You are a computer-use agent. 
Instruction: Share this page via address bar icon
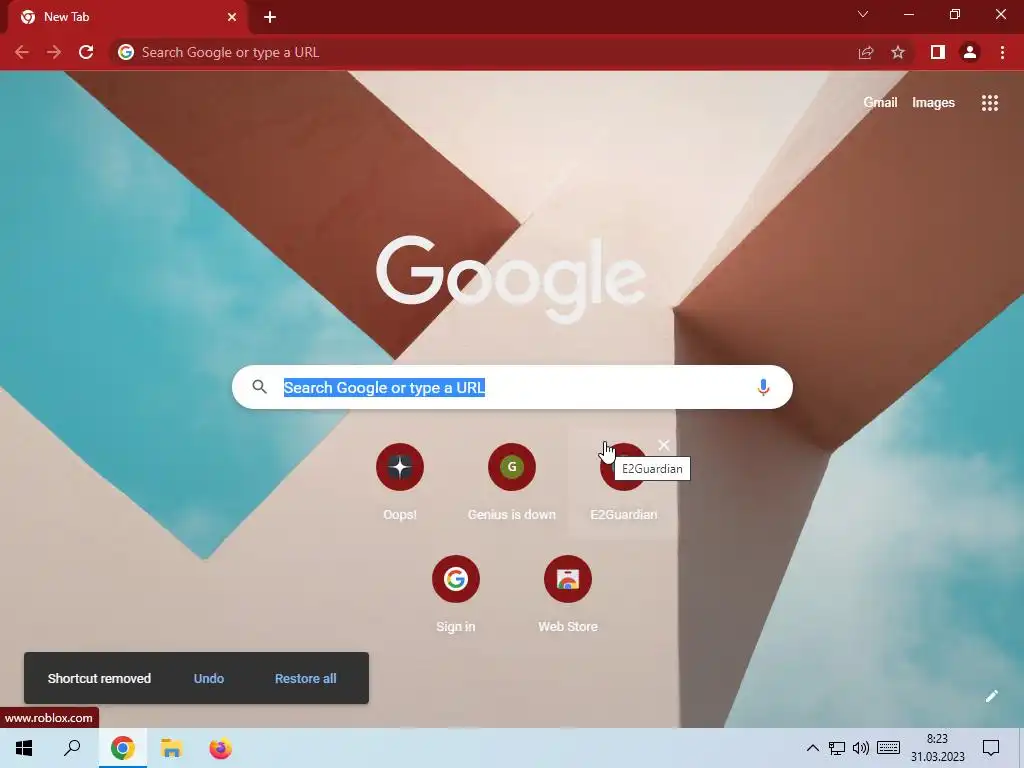pos(866,52)
